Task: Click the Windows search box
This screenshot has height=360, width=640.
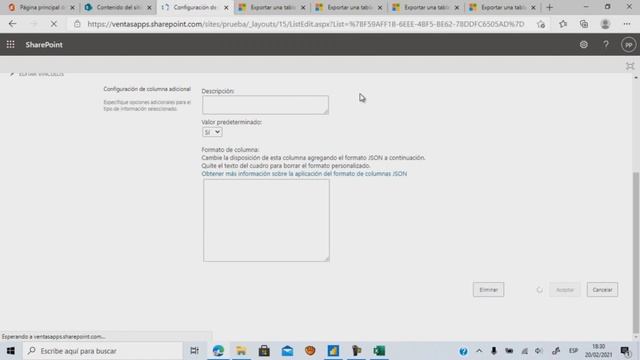Action: [103, 351]
